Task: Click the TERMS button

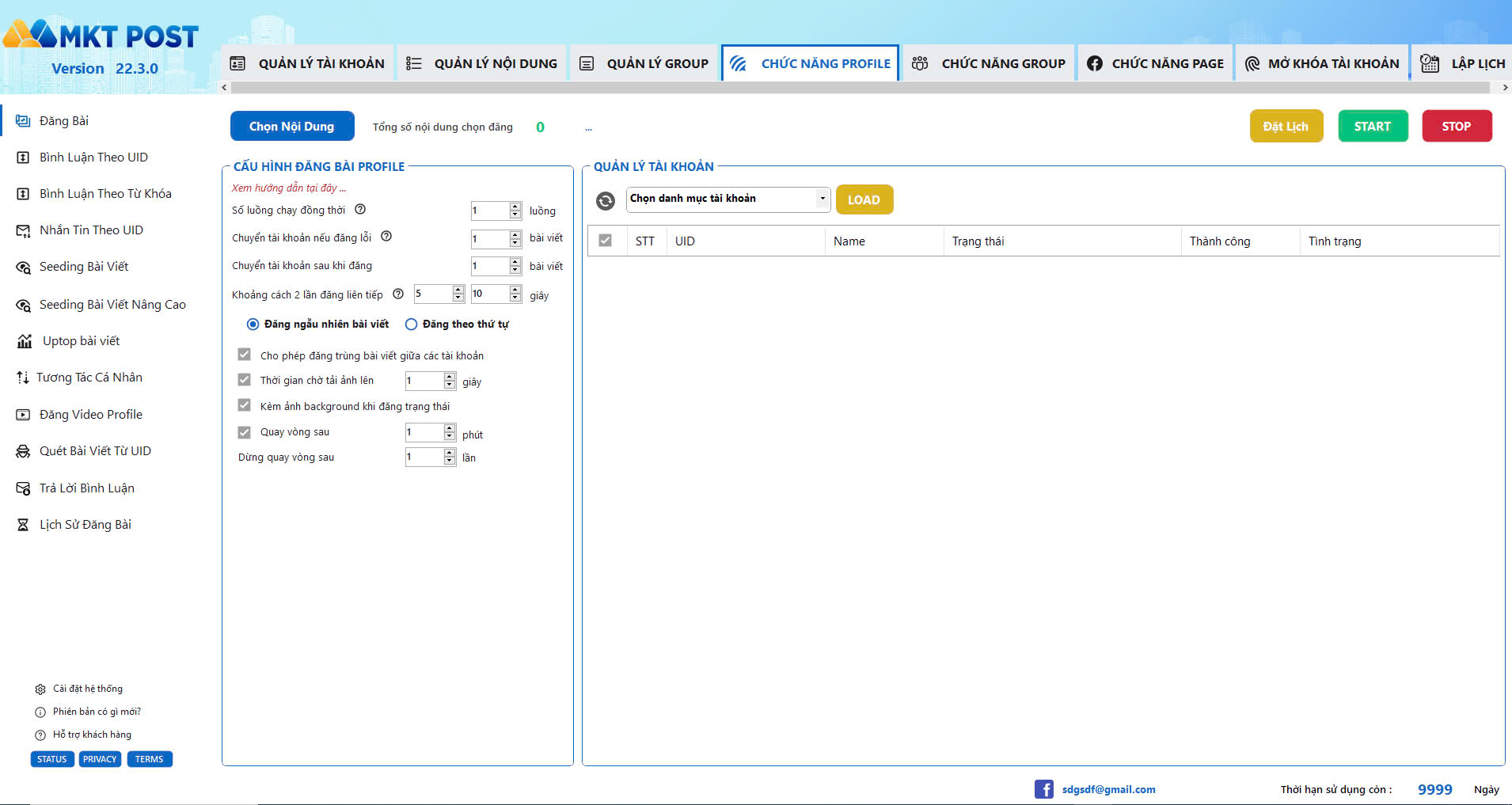Action: [x=150, y=759]
